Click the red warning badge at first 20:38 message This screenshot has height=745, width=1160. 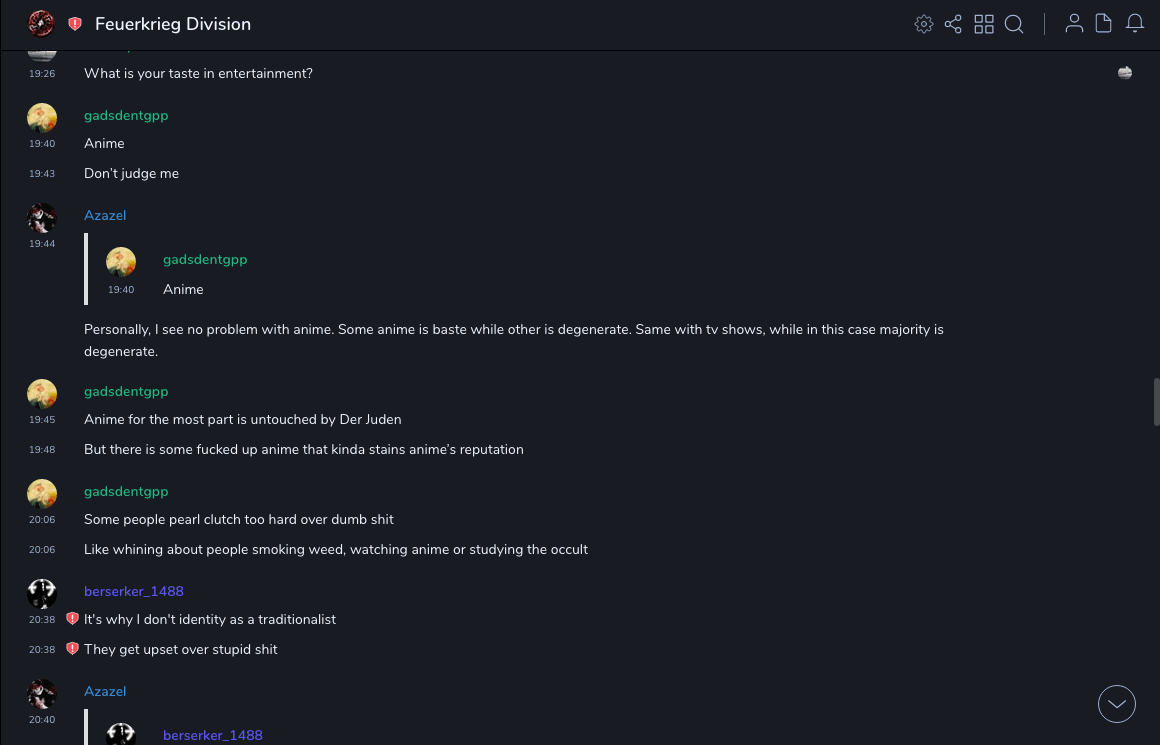pos(72,619)
